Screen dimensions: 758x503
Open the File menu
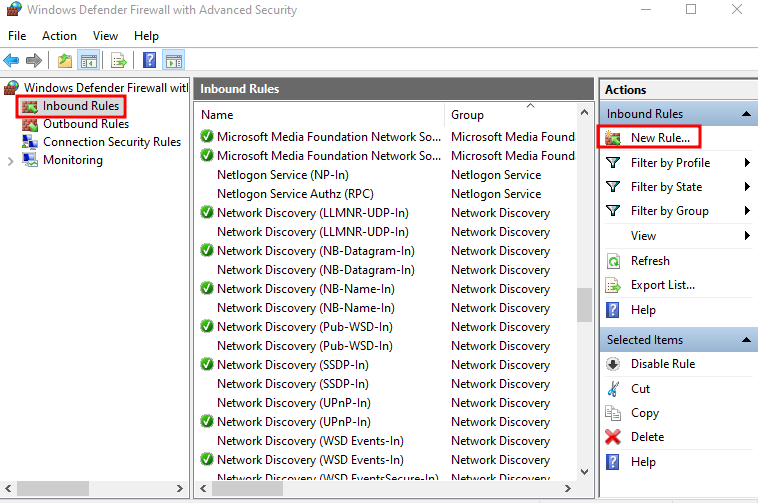coord(17,36)
